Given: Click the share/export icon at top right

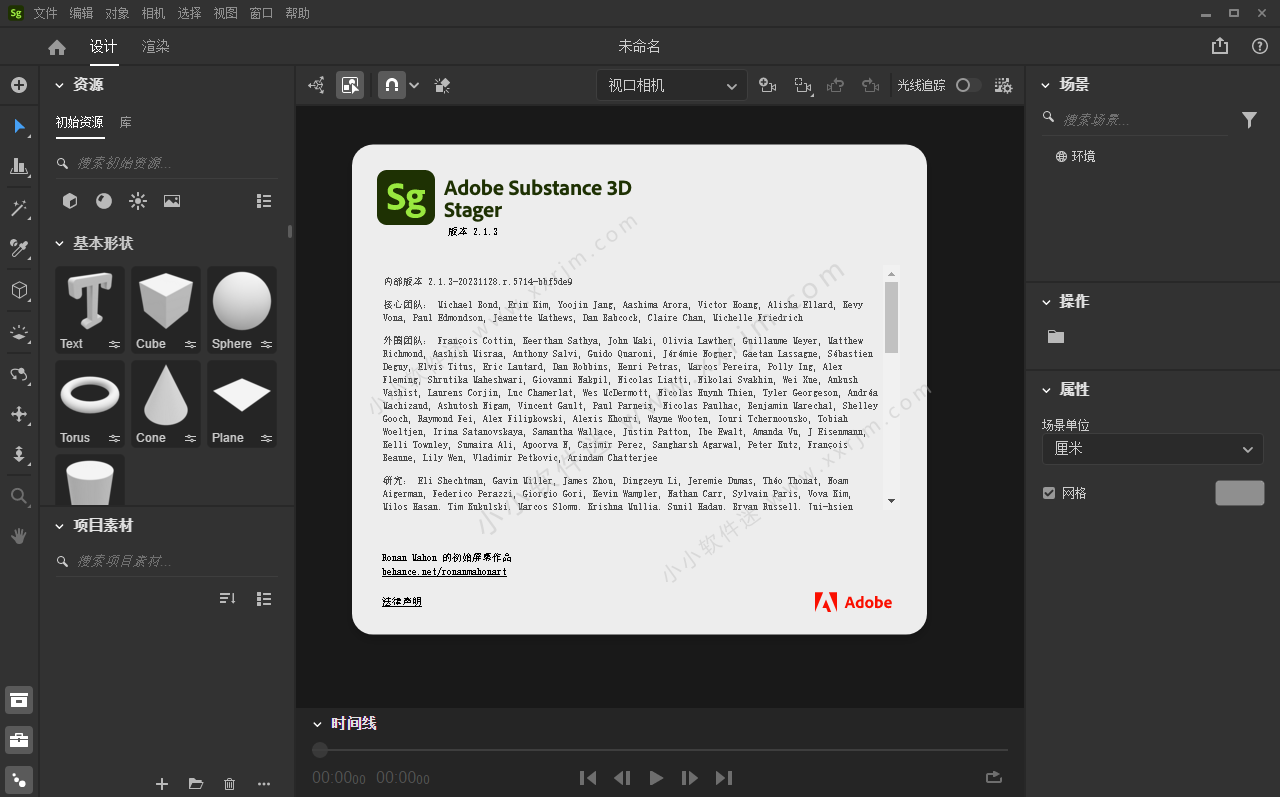Looking at the screenshot, I should click(1219, 46).
